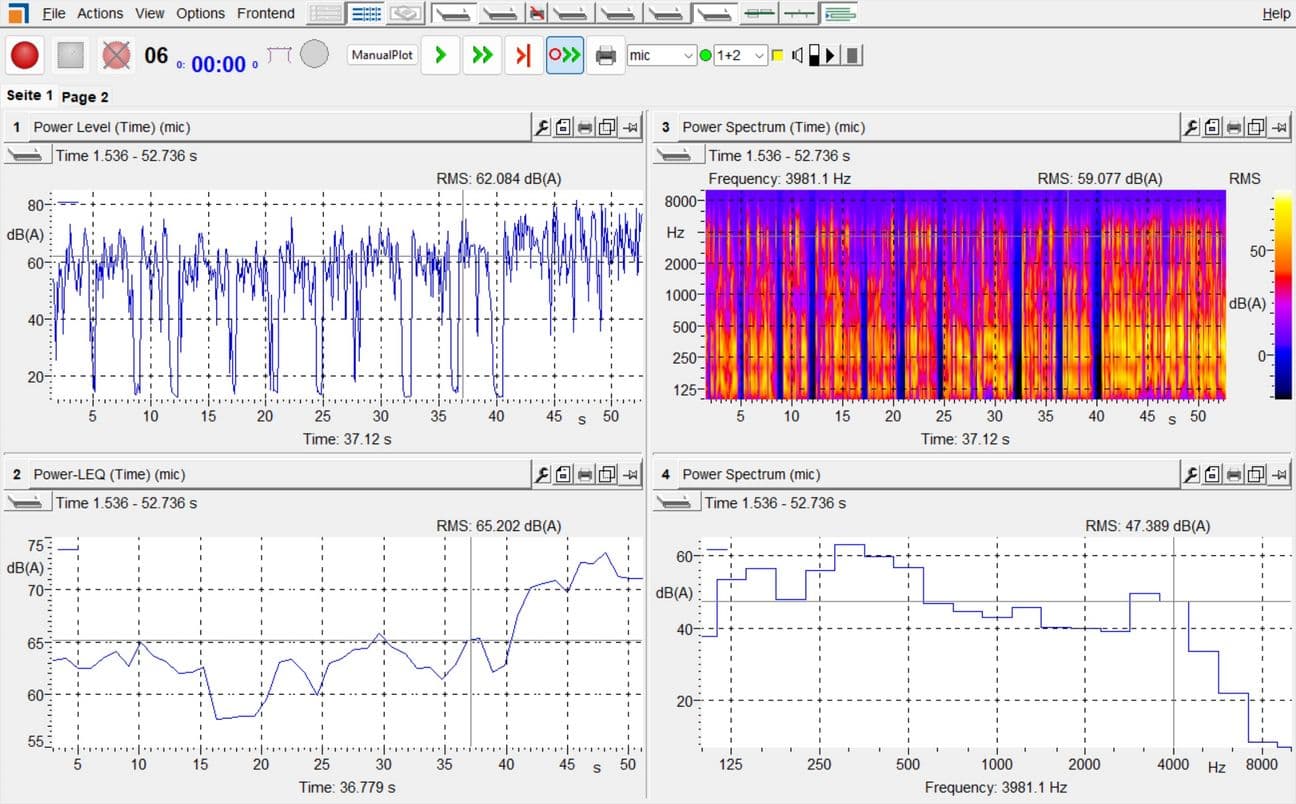1296x804 pixels.
Task: Open the 1+2 channel selection dropdown
Action: coord(740,56)
